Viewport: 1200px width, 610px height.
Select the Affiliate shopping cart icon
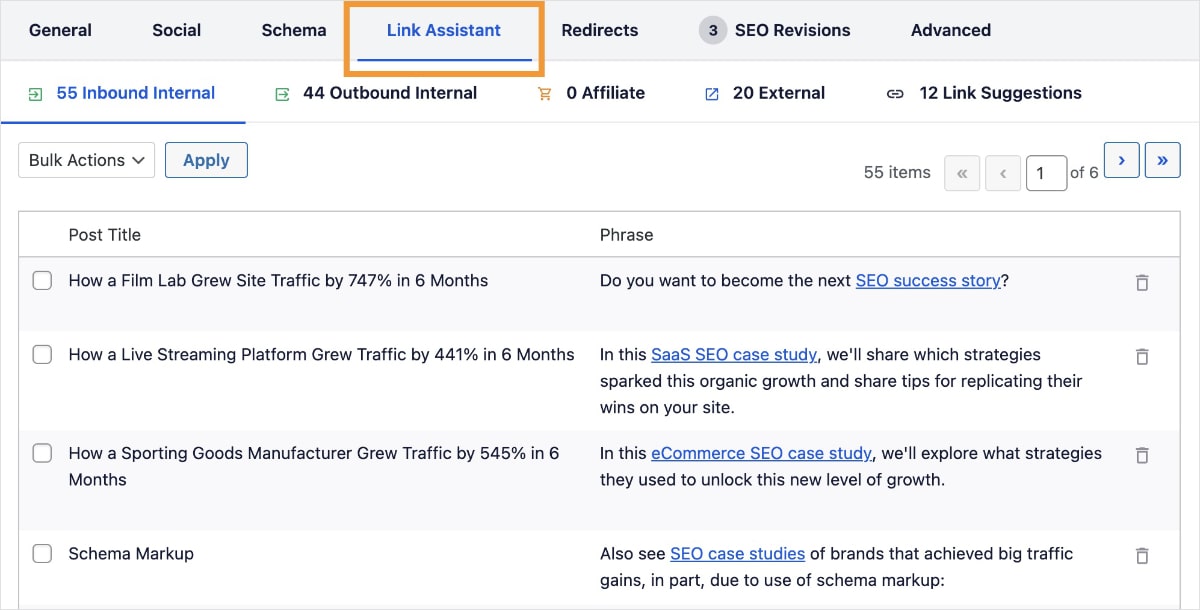[544, 92]
